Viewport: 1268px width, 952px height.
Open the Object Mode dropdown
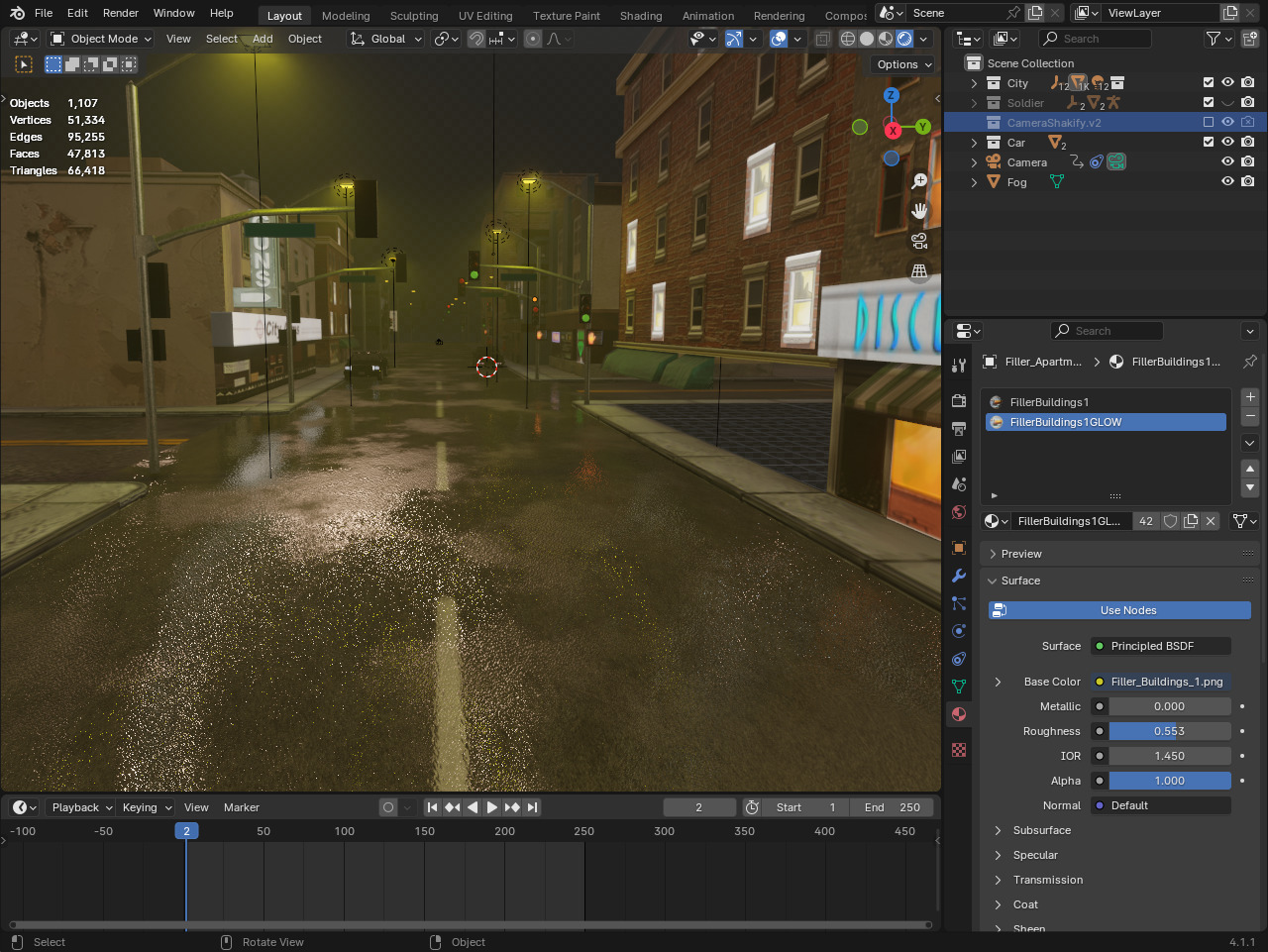point(101,39)
